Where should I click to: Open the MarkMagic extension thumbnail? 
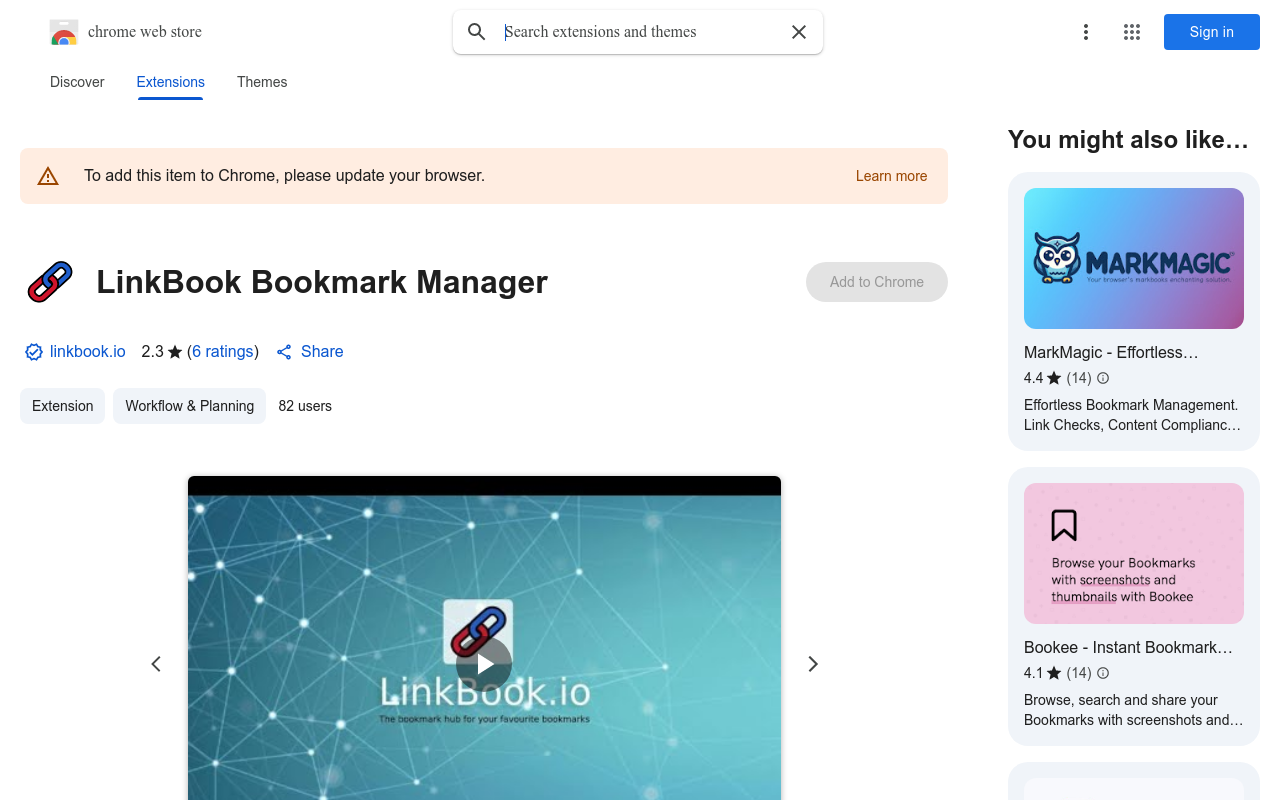pos(1134,258)
